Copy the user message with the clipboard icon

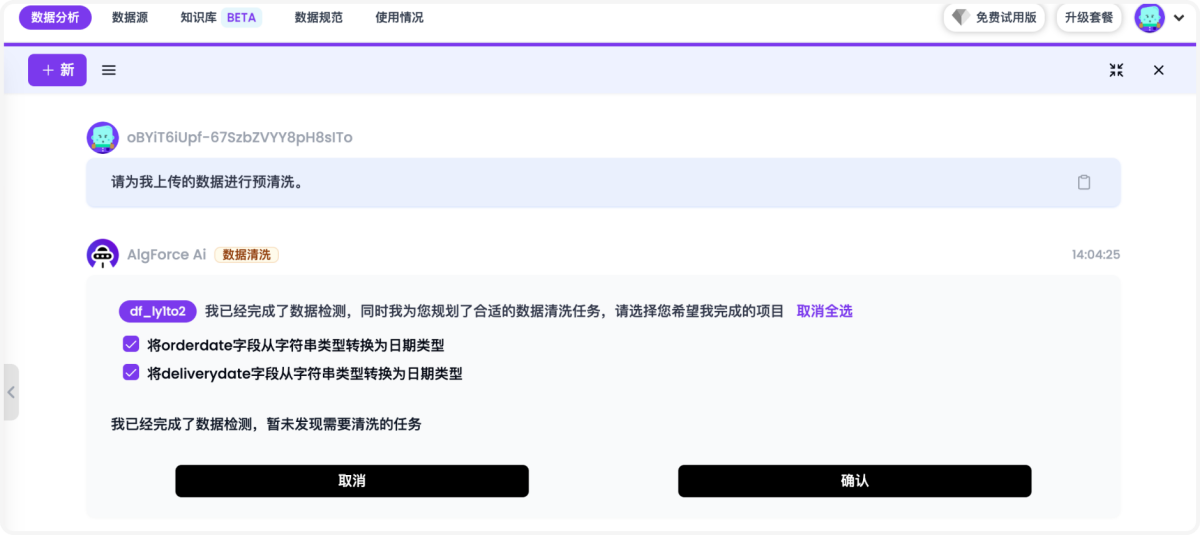click(x=1083, y=182)
